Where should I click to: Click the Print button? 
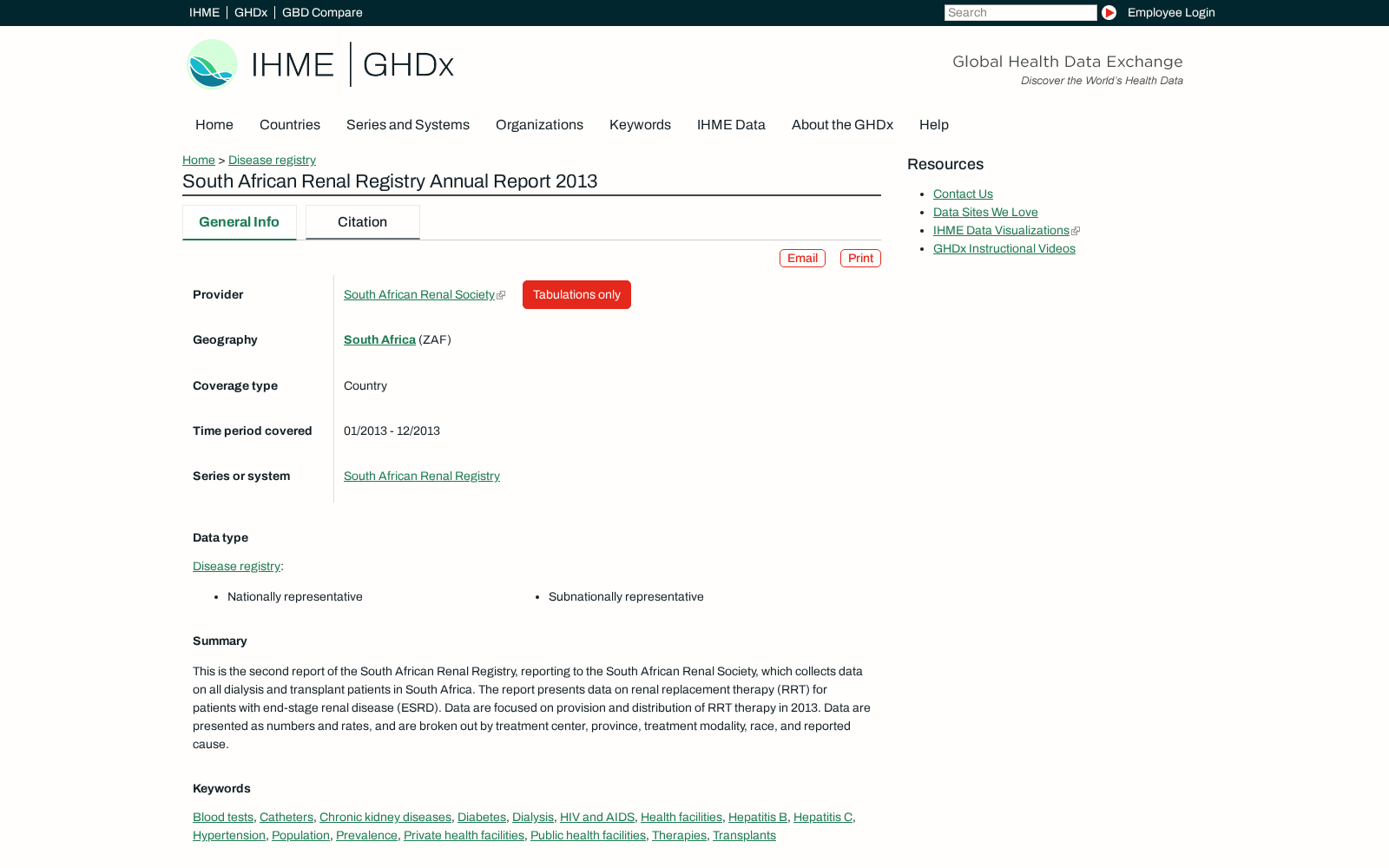click(x=860, y=258)
